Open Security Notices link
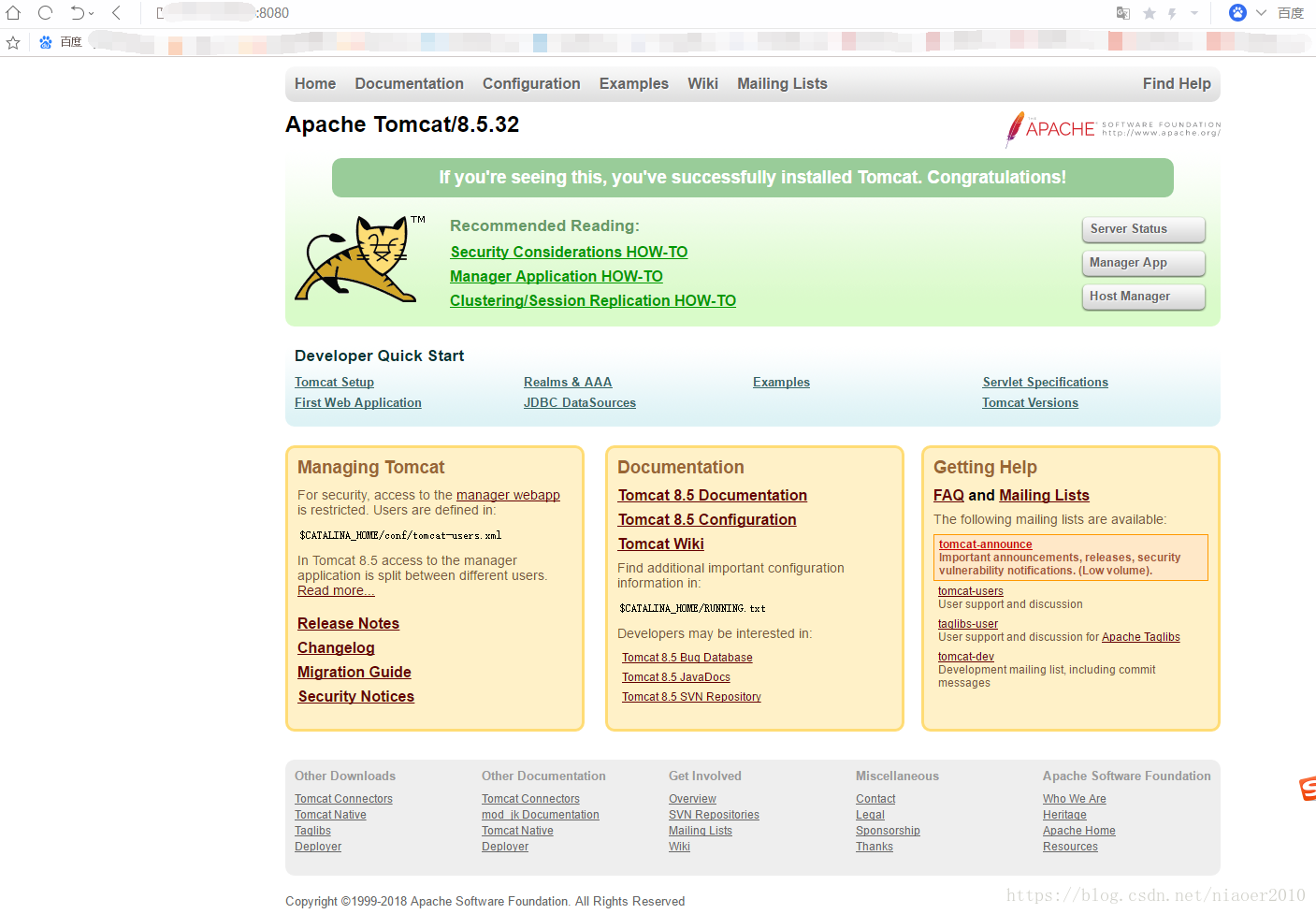Image resolution: width=1316 pixels, height=914 pixels. coord(356,696)
